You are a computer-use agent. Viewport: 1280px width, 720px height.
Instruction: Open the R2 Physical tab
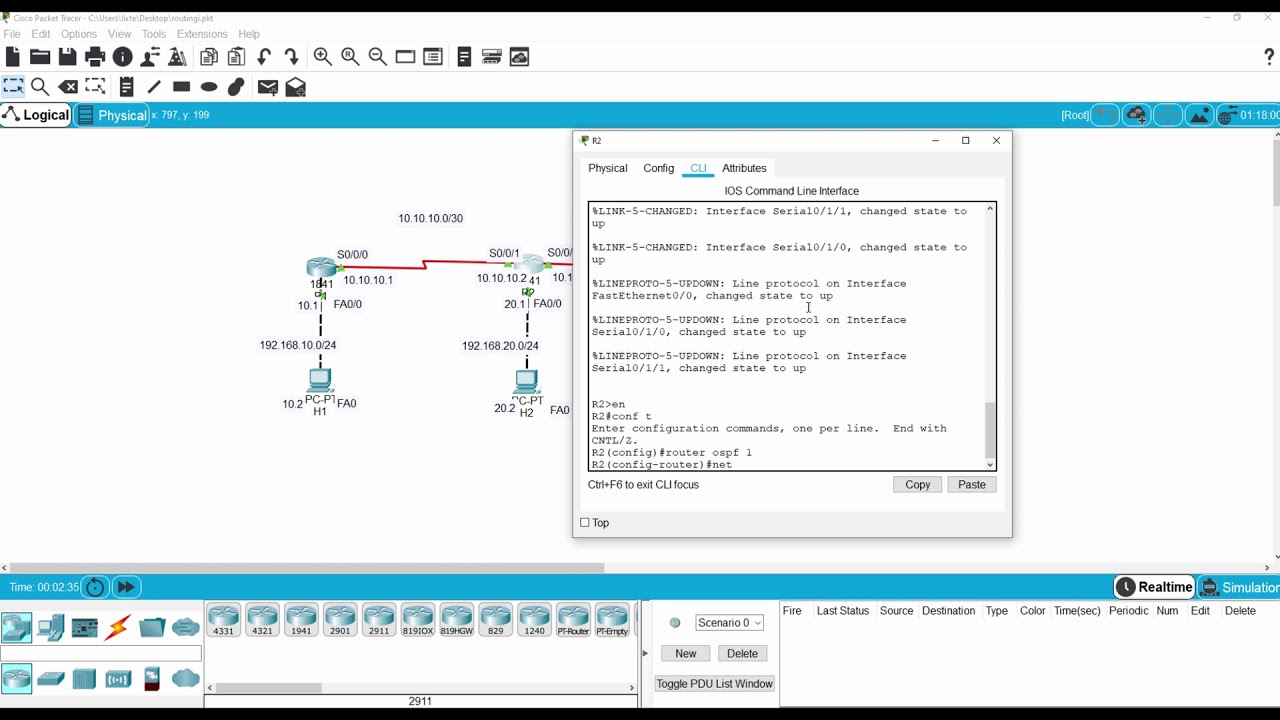pyautogui.click(x=608, y=168)
